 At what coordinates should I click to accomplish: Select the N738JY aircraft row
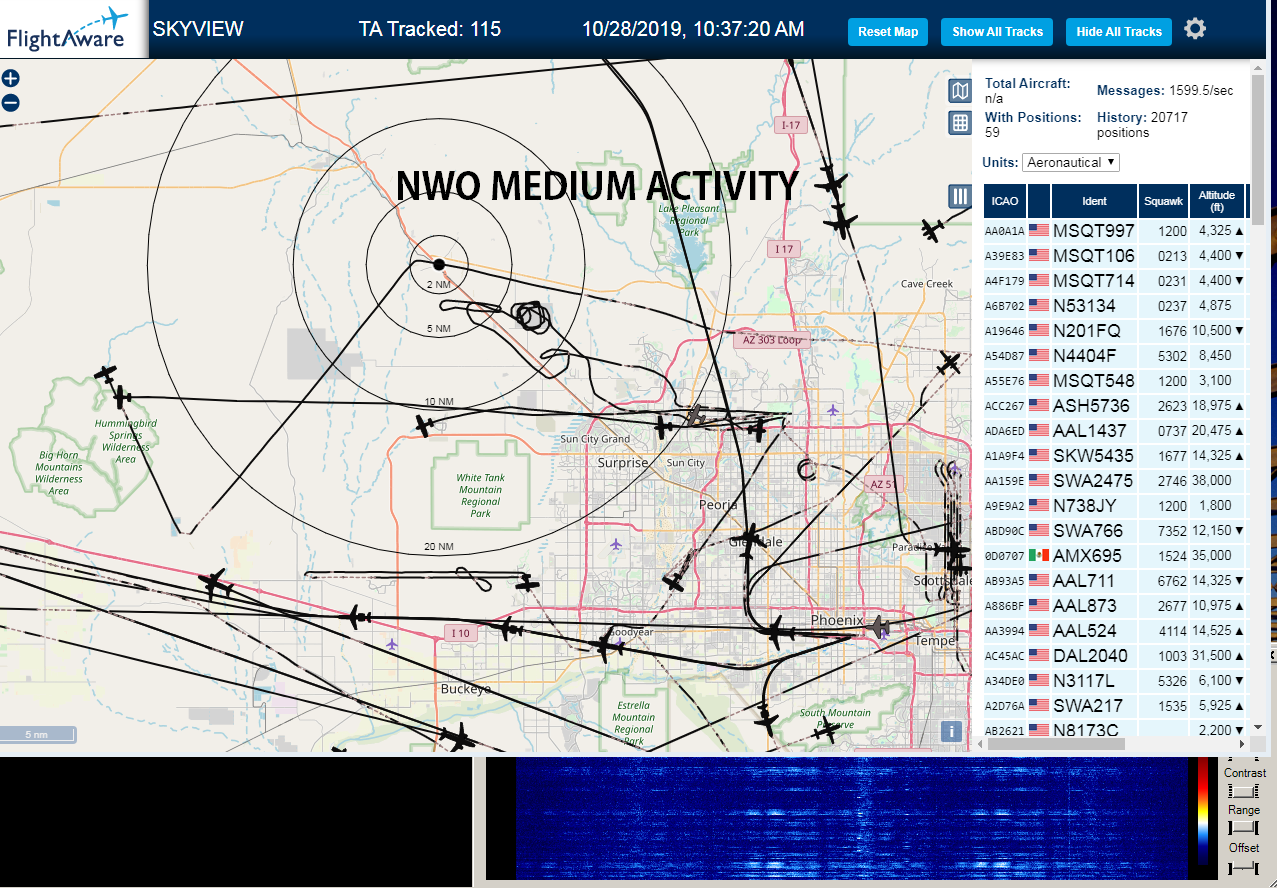pos(1115,505)
